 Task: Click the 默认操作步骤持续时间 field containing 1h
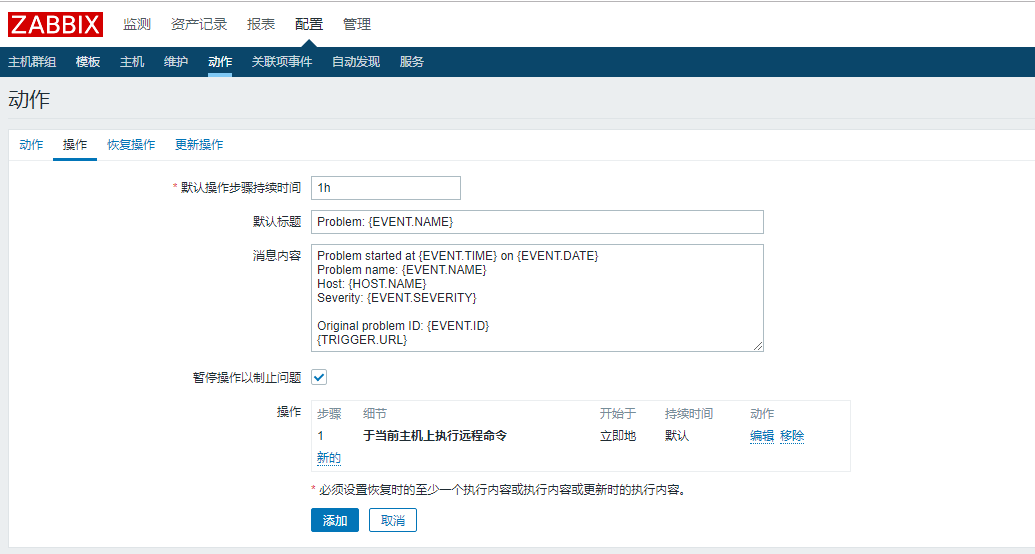(385, 188)
